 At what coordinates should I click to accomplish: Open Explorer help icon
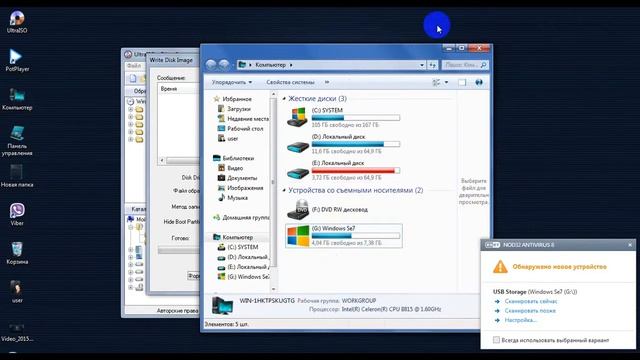point(479,82)
